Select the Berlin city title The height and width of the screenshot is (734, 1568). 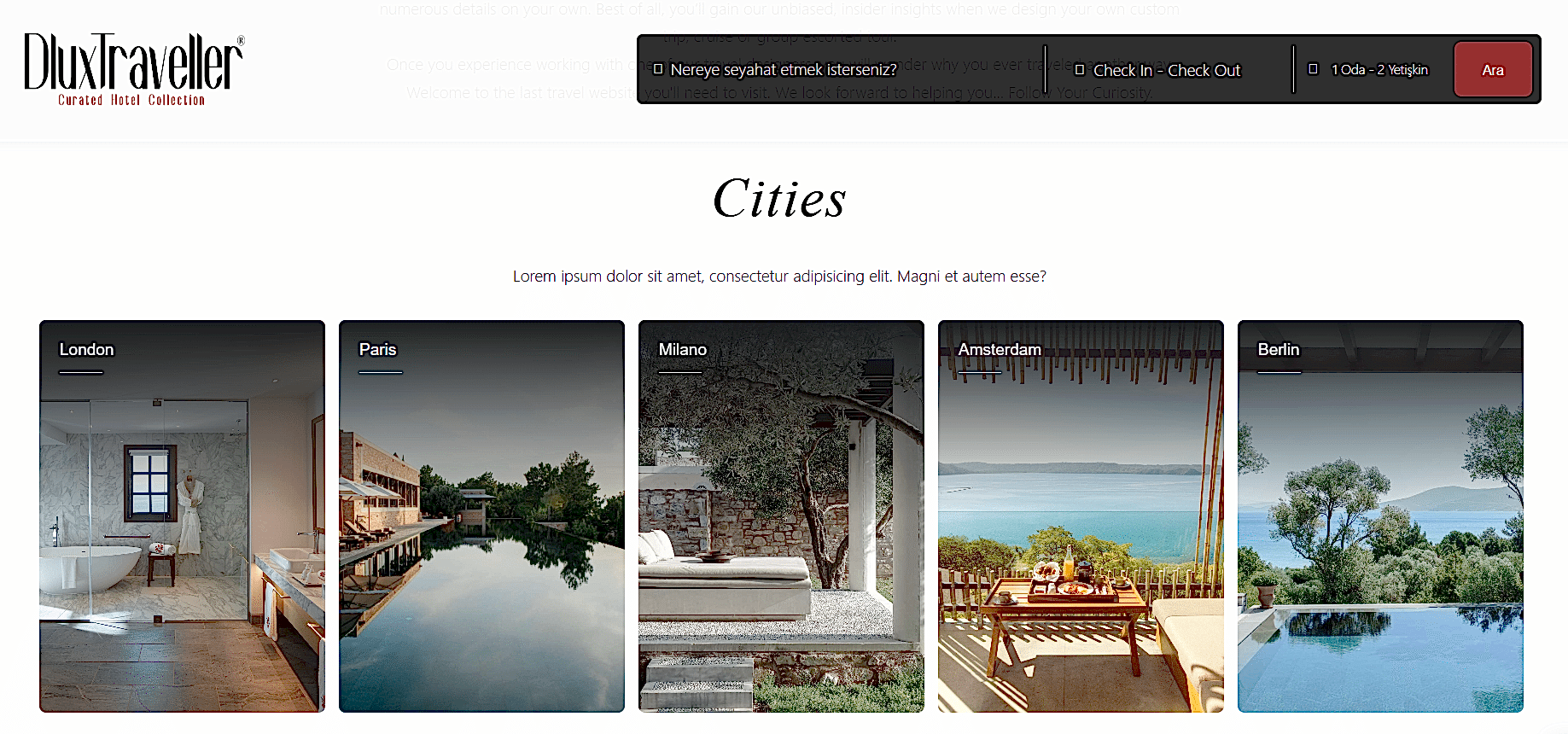pyautogui.click(x=1278, y=350)
